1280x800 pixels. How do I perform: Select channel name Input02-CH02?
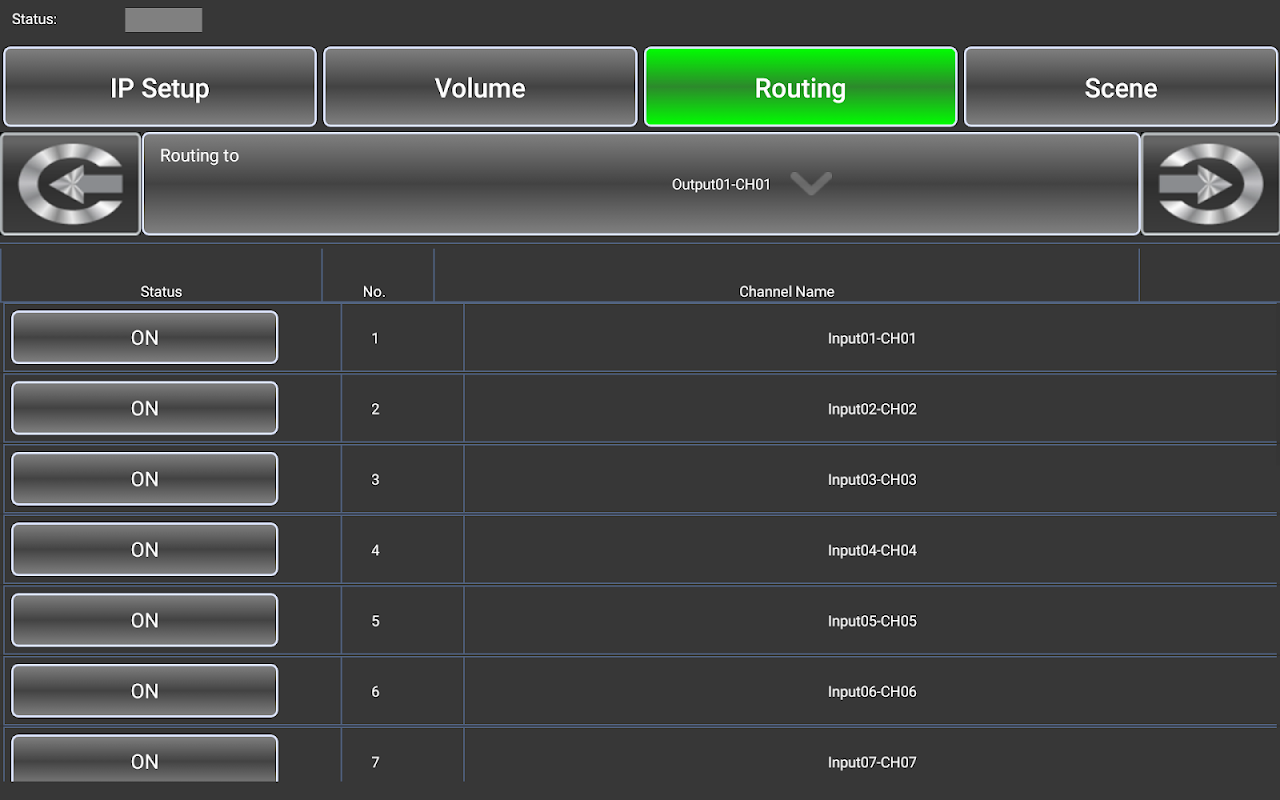click(x=872, y=409)
